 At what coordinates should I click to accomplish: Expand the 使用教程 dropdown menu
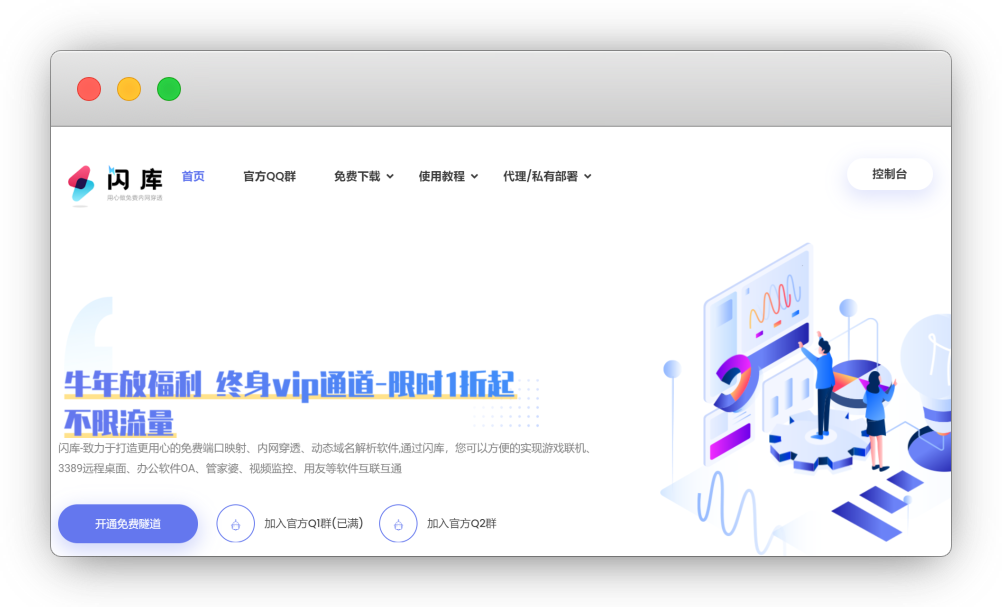click(x=447, y=176)
